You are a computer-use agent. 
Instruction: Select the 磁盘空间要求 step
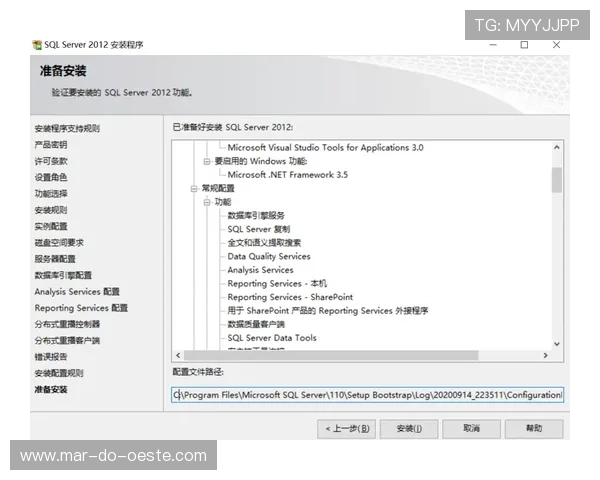59,243
